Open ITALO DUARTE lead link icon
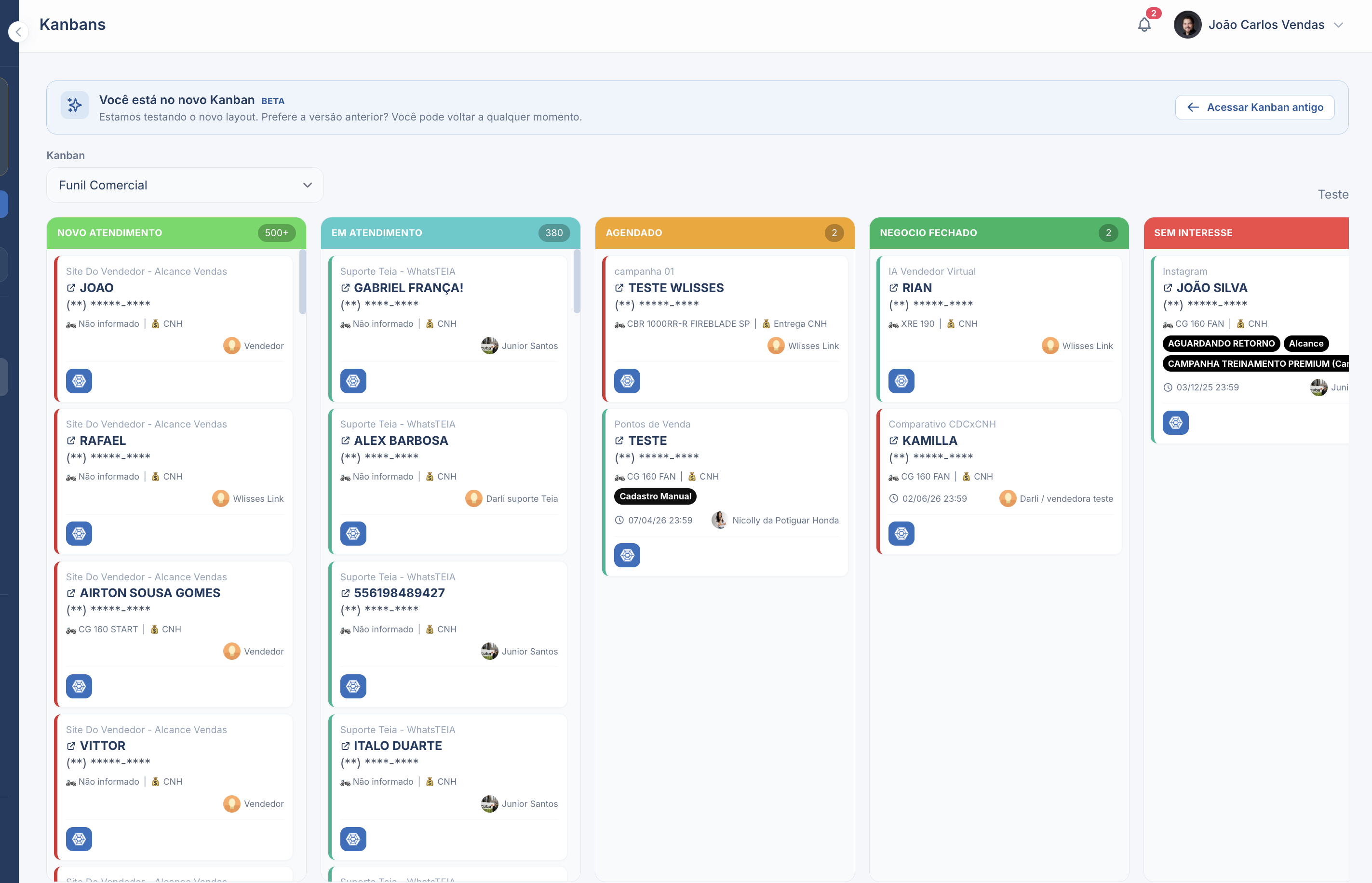The width and height of the screenshot is (1372, 883). [345, 745]
